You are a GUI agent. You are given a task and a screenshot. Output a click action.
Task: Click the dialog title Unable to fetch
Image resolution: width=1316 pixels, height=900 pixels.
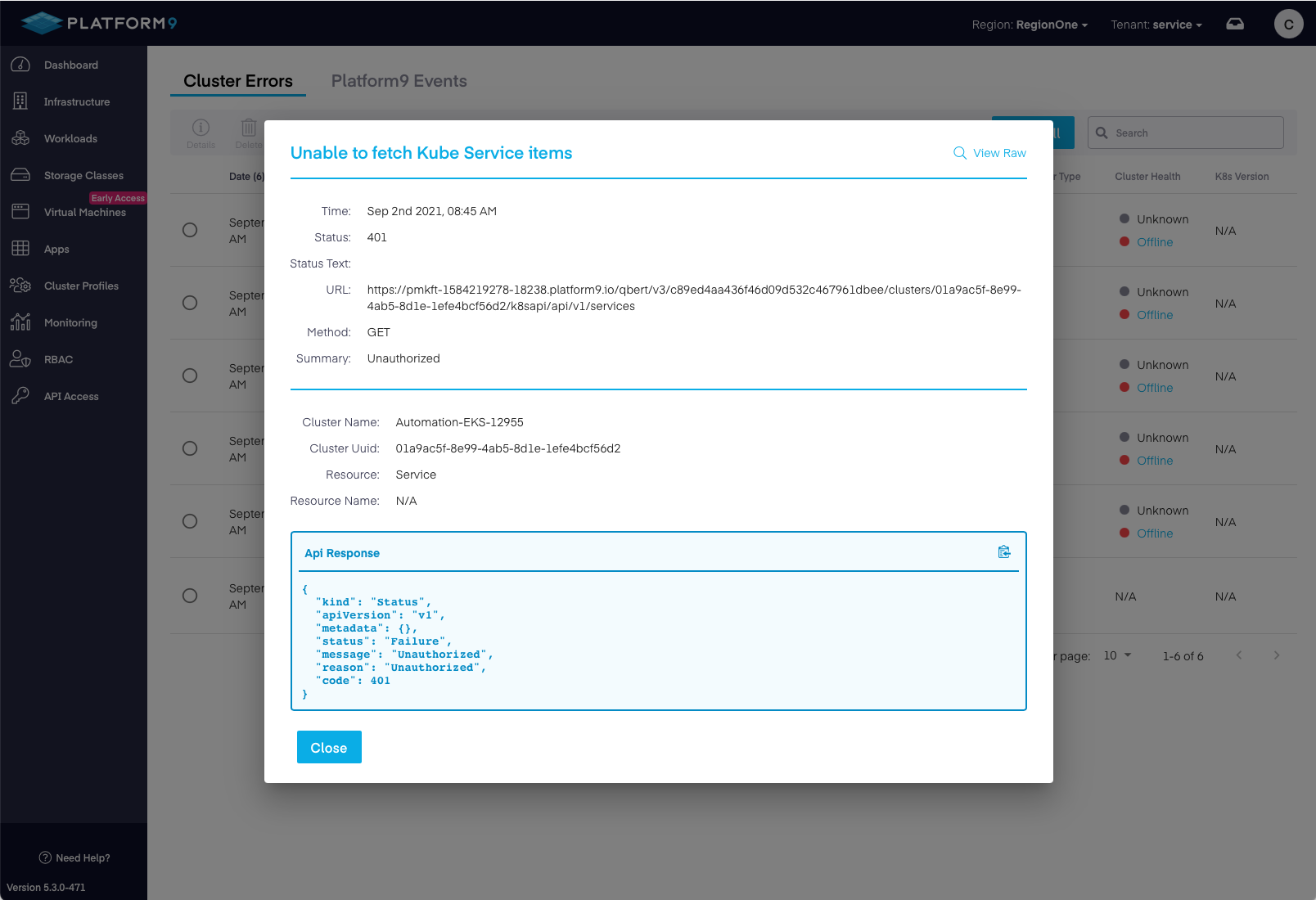point(431,153)
